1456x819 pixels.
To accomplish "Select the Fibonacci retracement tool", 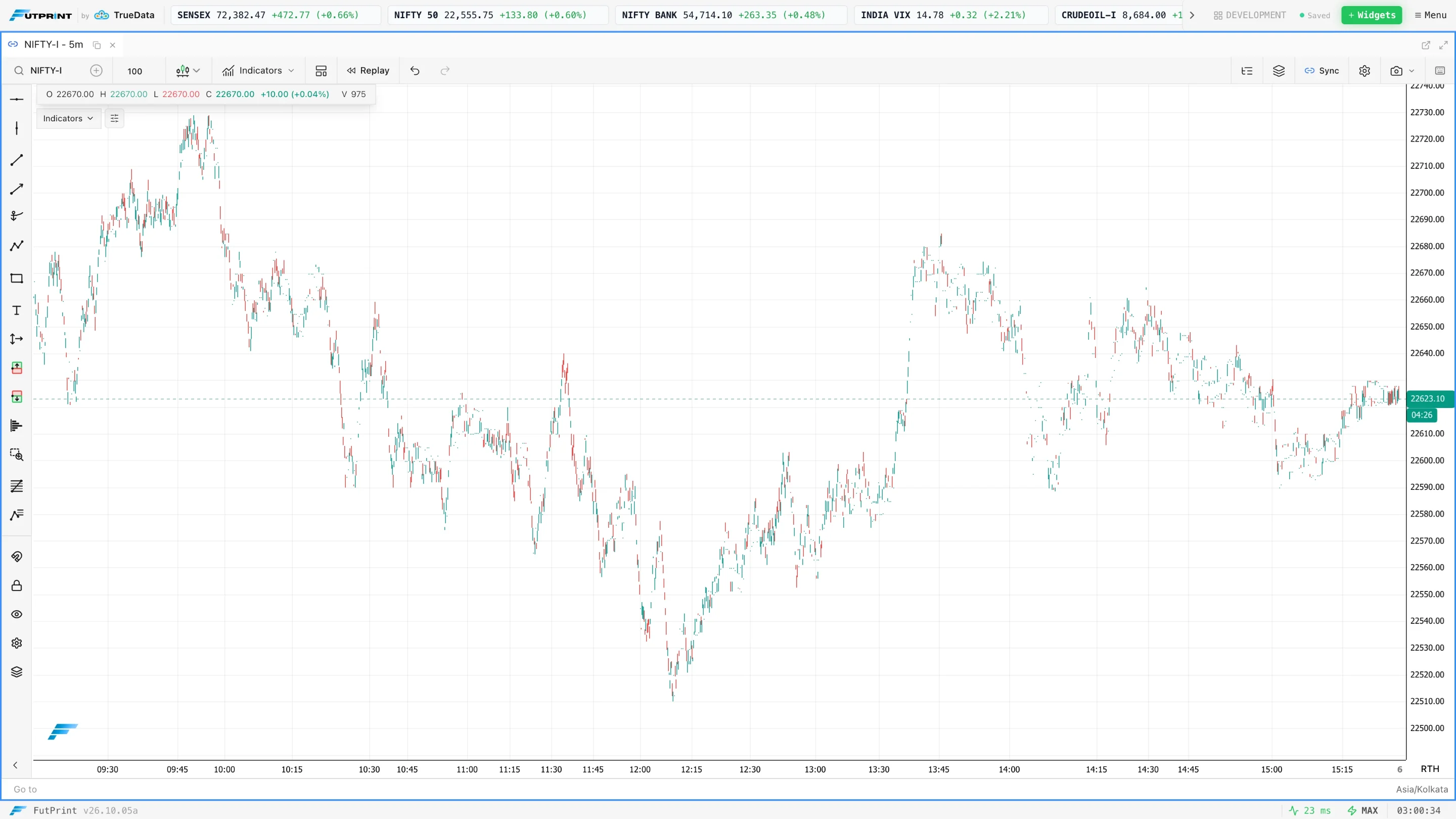I will pyautogui.click(x=16, y=486).
